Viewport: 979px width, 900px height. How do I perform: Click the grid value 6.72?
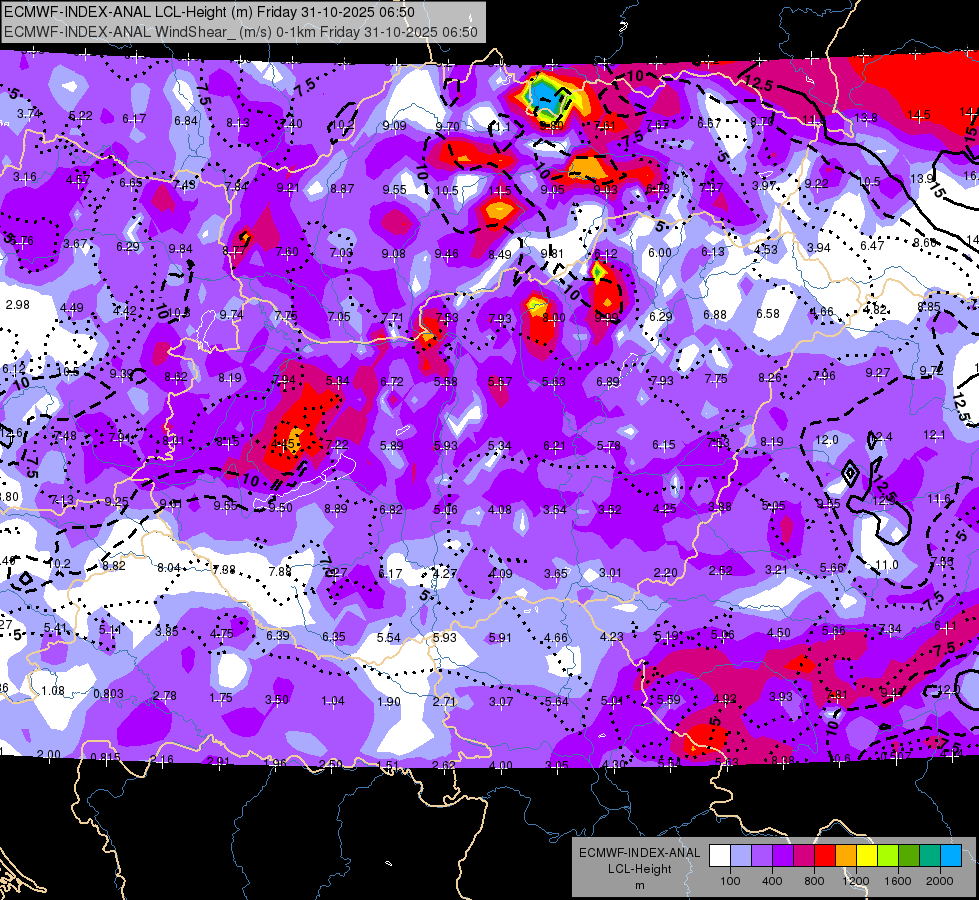392,382
